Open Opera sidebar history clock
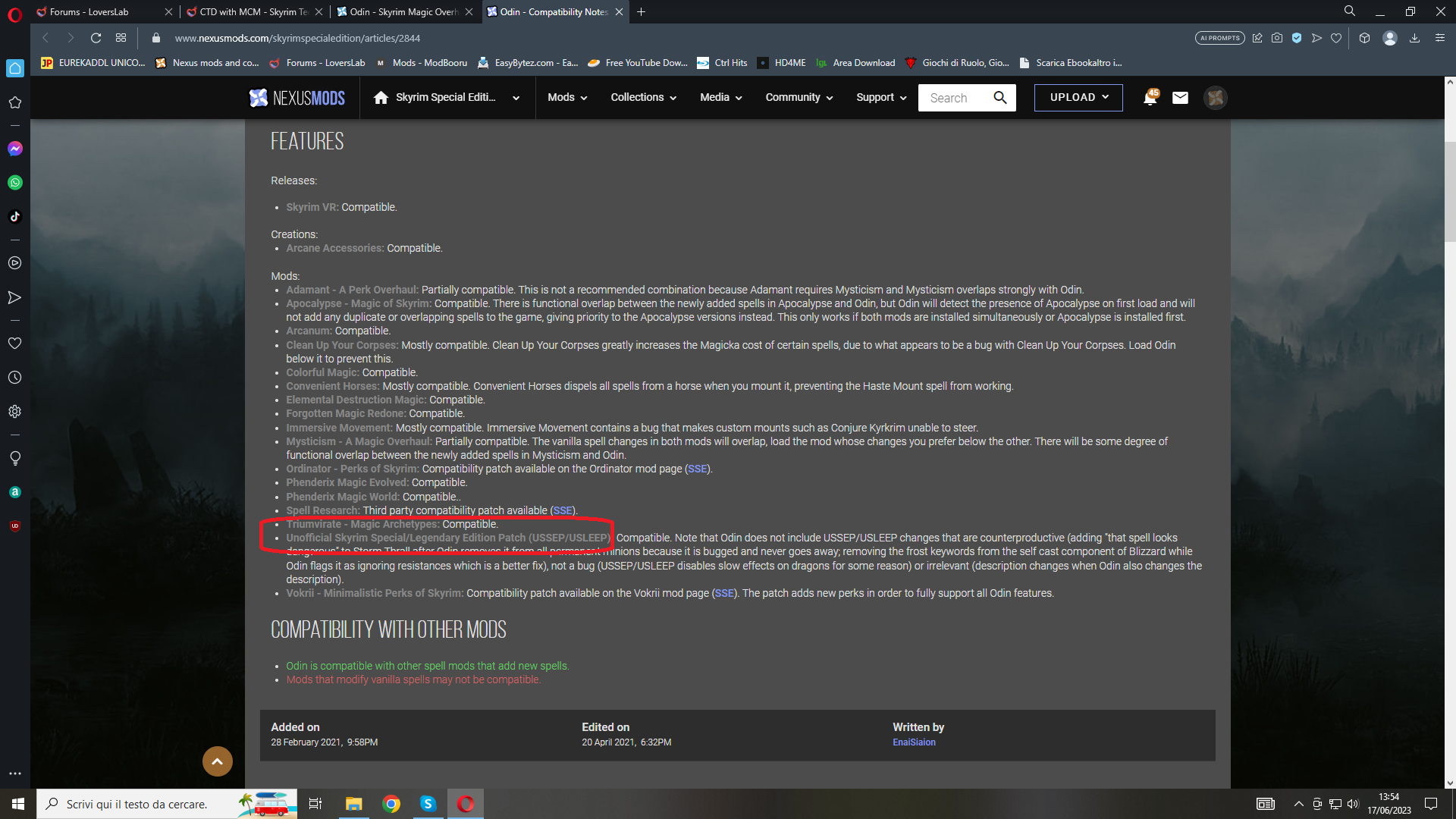Viewport: 1456px width, 819px height. point(15,378)
